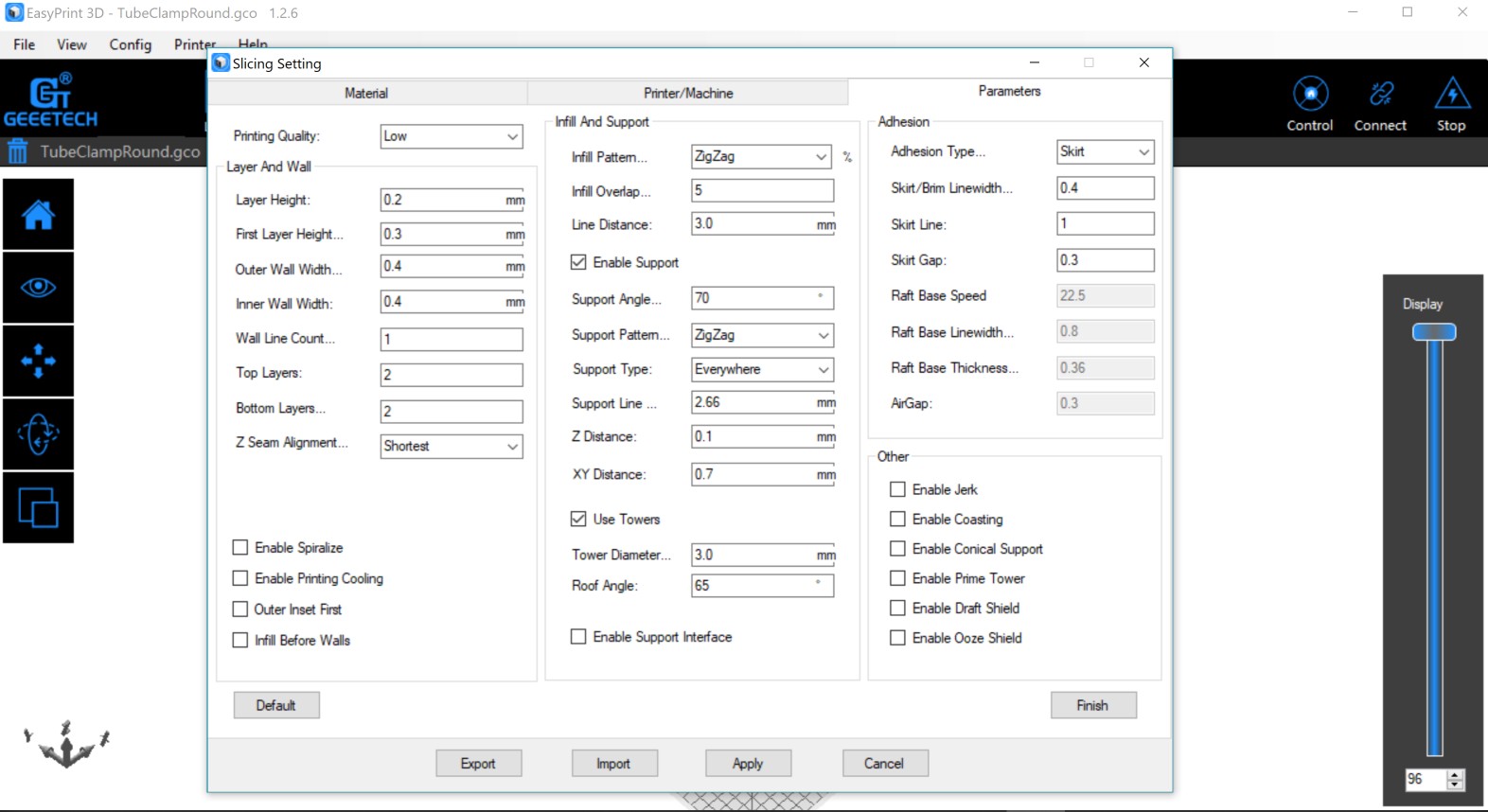Open the Control panel icon

(x=1310, y=103)
